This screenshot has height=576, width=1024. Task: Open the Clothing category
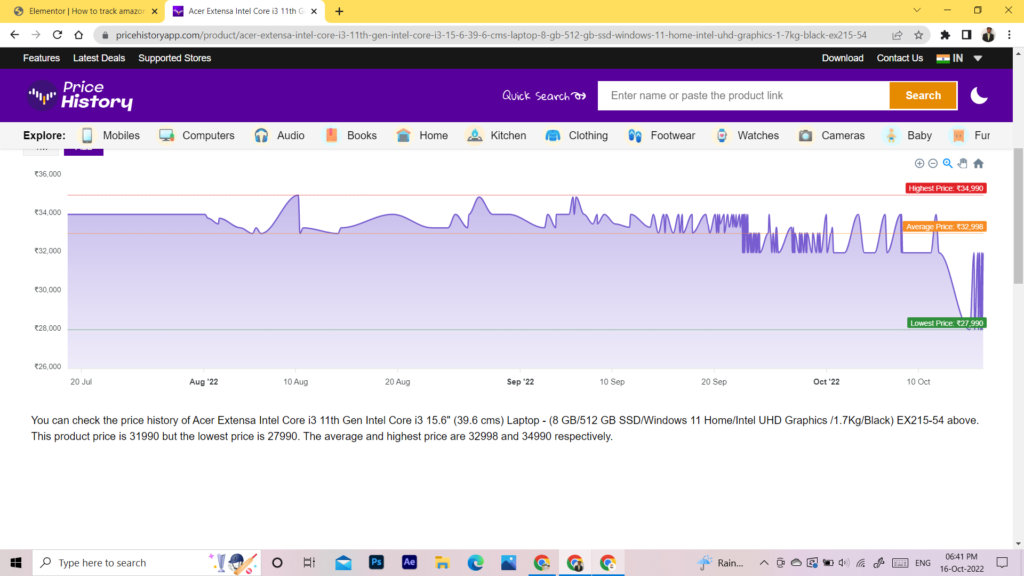click(577, 135)
